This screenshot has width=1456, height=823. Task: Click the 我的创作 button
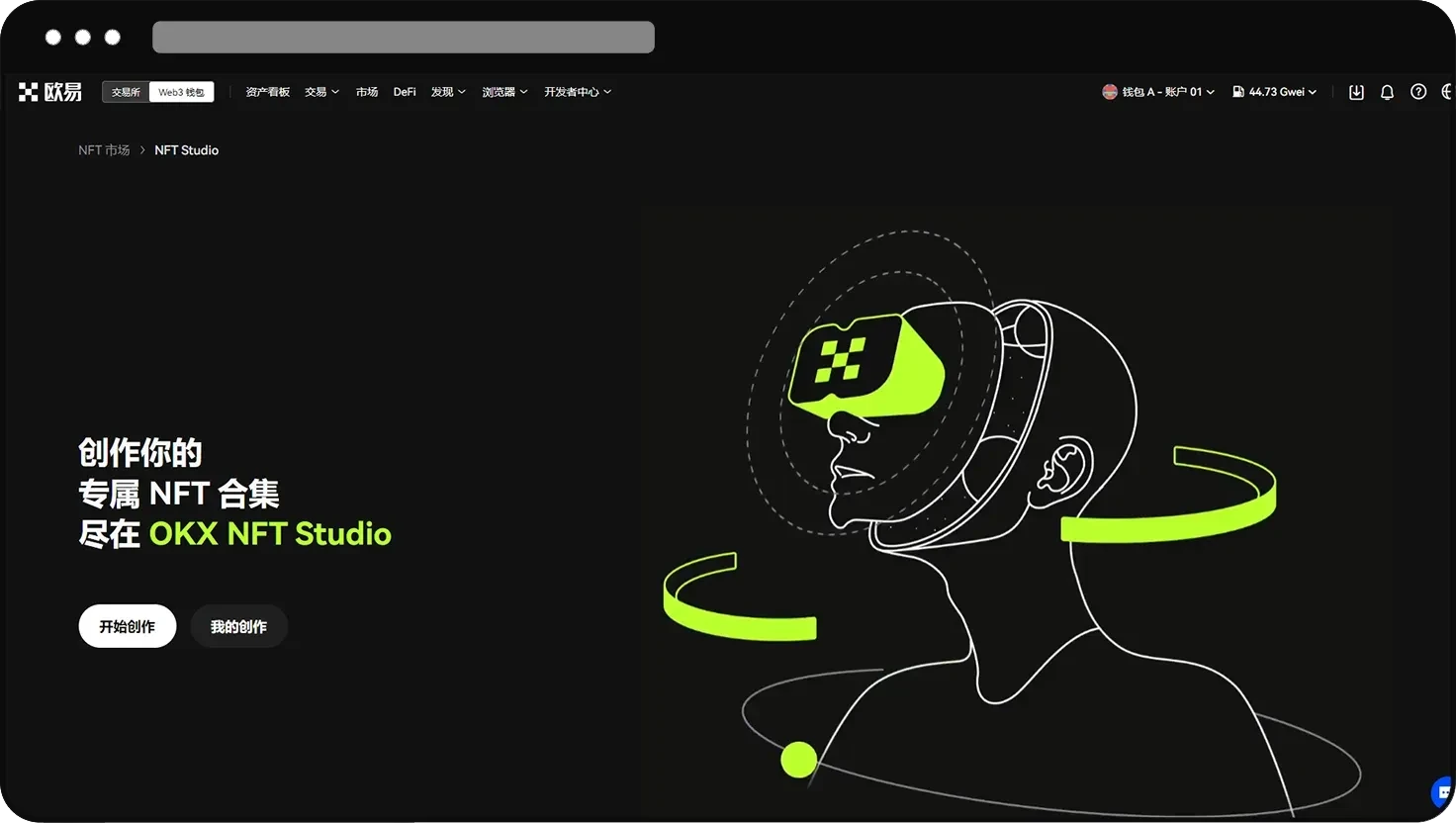pos(238,626)
